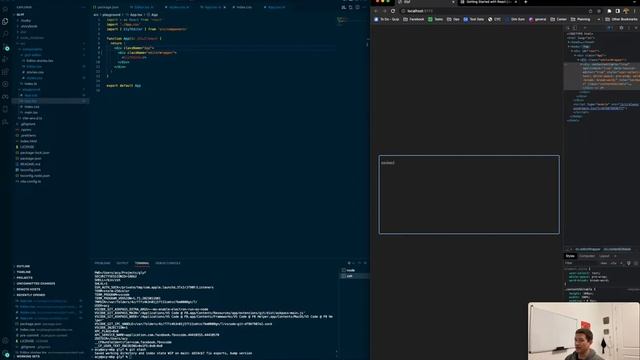
Task: Collapse the RECENTLY OPENED section
Action: 31,295
